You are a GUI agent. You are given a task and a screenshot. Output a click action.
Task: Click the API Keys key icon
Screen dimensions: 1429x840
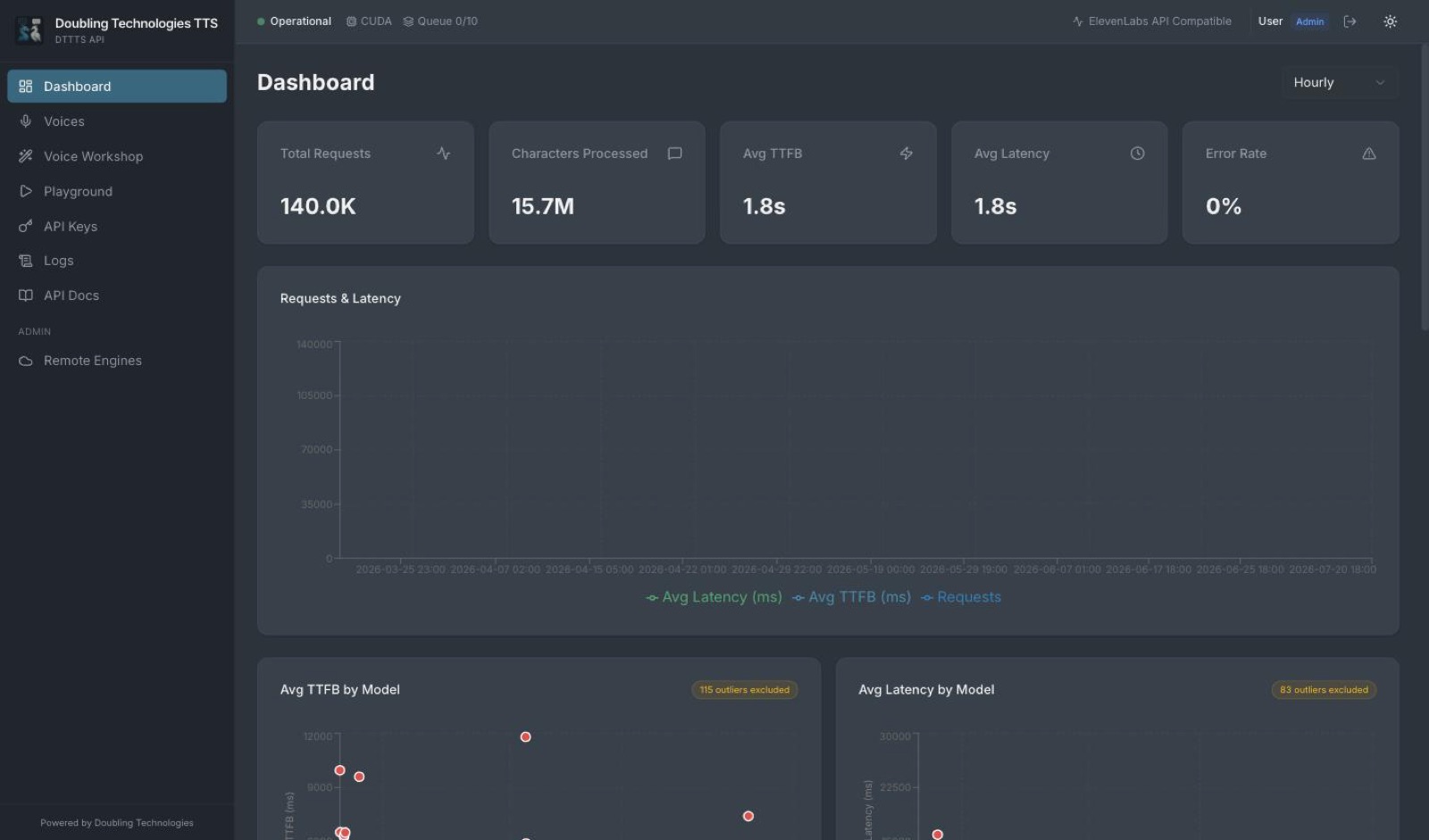pos(26,226)
